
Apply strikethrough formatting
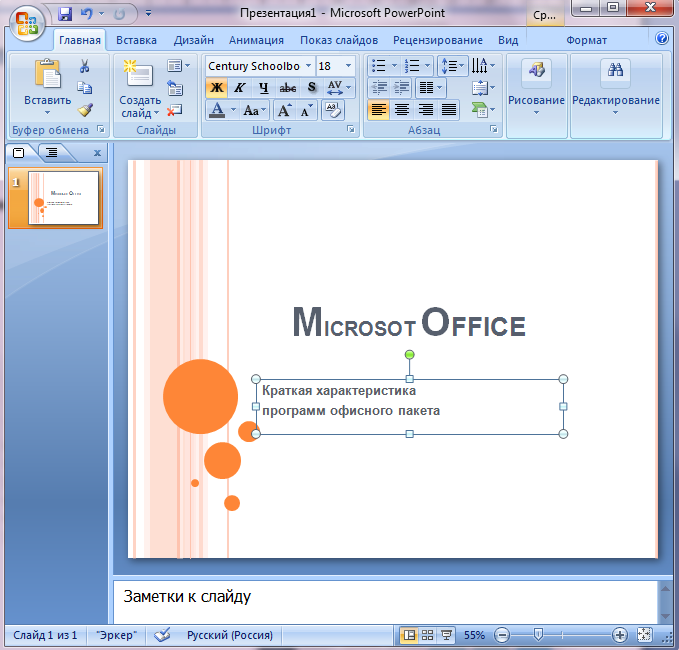288,88
